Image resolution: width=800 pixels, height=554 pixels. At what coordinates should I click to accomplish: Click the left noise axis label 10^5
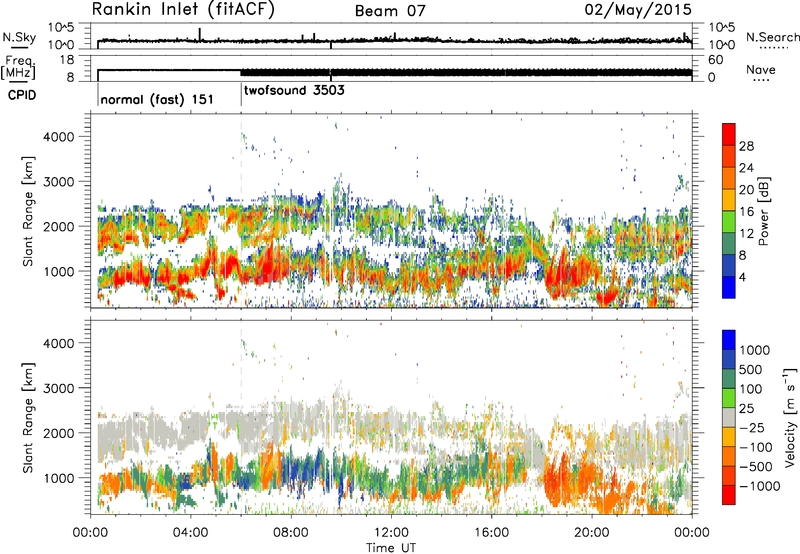(x=61, y=27)
